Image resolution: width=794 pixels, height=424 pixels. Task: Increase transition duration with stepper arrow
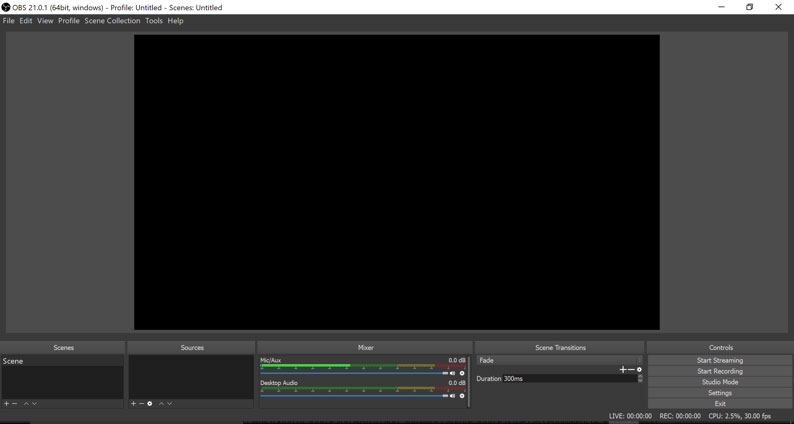[x=640, y=376]
